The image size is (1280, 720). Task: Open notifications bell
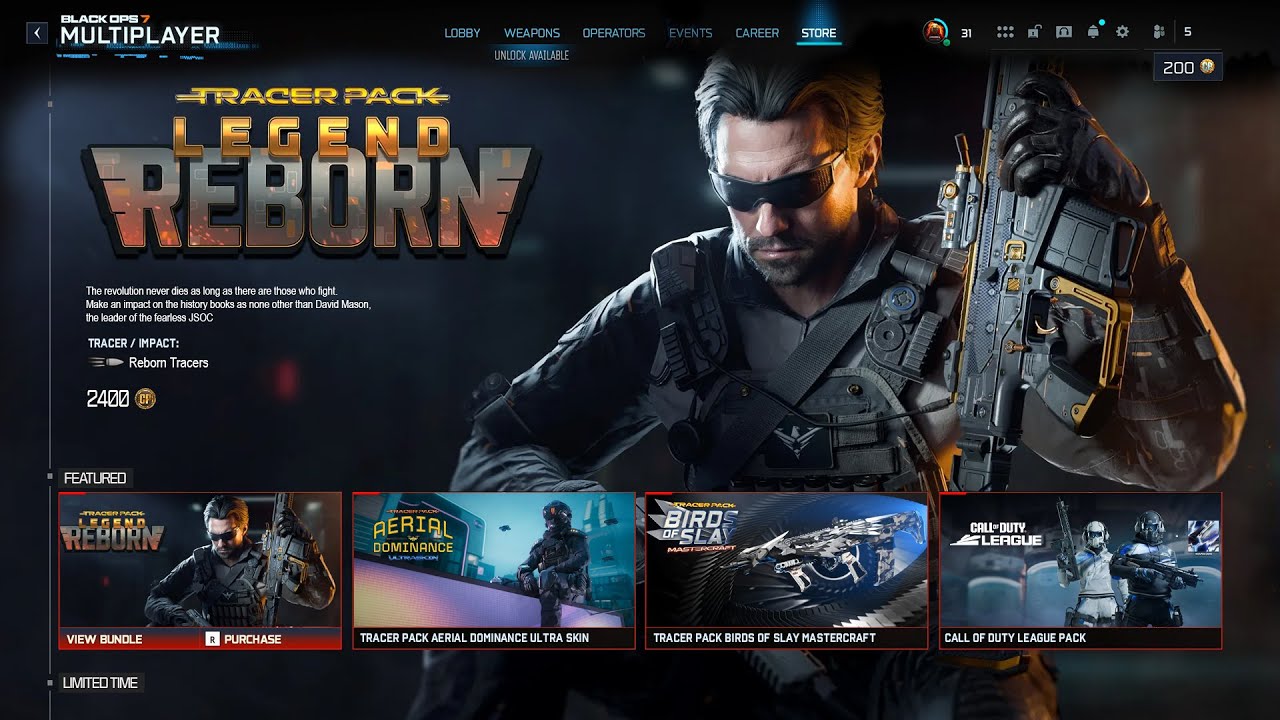(x=1093, y=33)
